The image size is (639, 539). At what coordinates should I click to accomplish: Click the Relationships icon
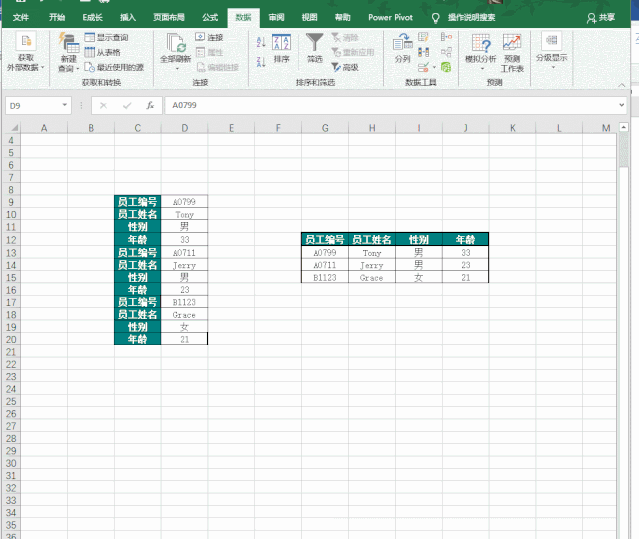point(446,52)
